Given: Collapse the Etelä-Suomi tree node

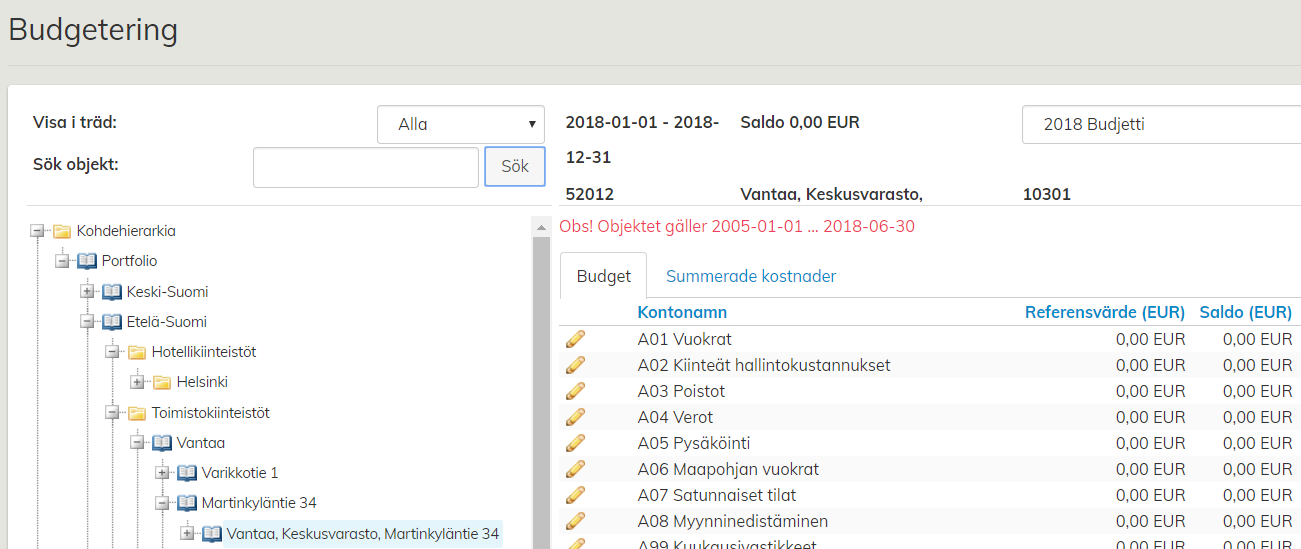Looking at the screenshot, I should (87, 322).
